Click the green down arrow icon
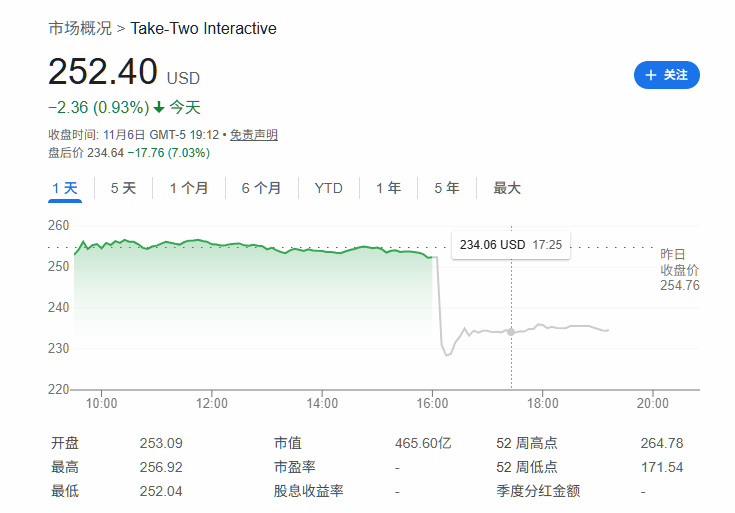Viewport: 735px width, 513px height. [158, 107]
